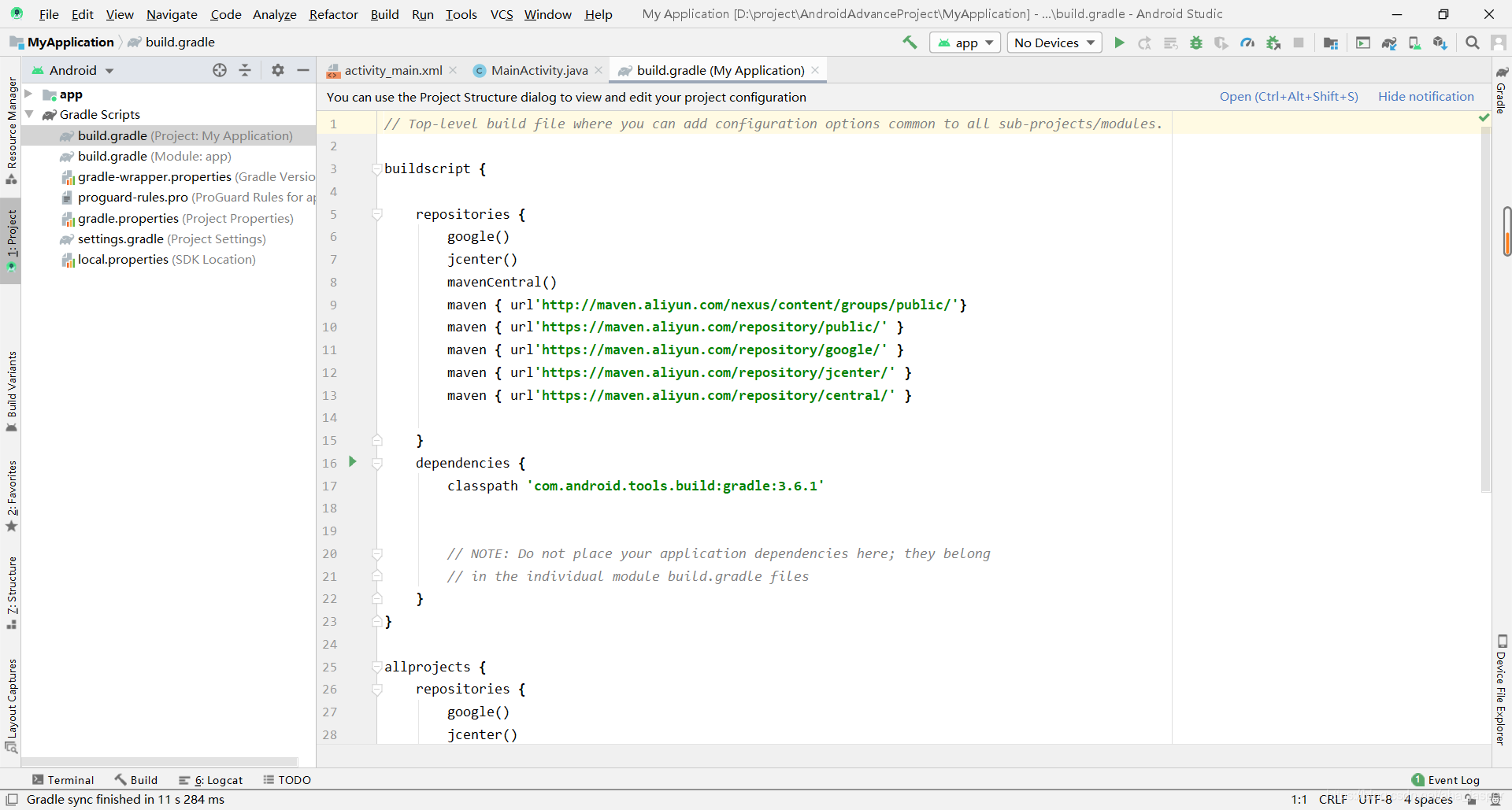Screen dimensions: 1512x810
Task: Open SDK Manager icon
Action: tap(1440, 43)
